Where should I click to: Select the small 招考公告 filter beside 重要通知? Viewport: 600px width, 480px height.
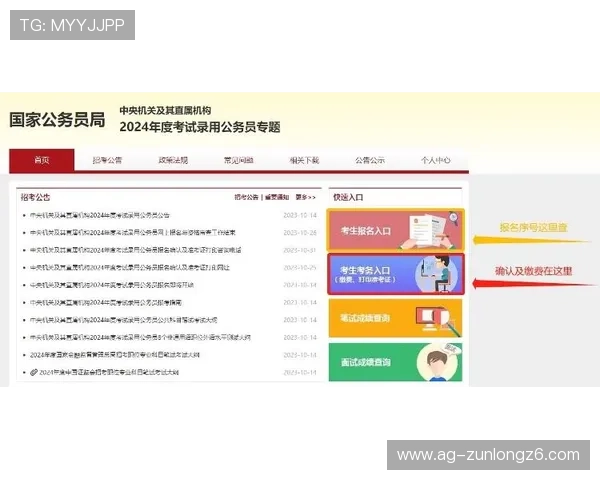point(246,197)
